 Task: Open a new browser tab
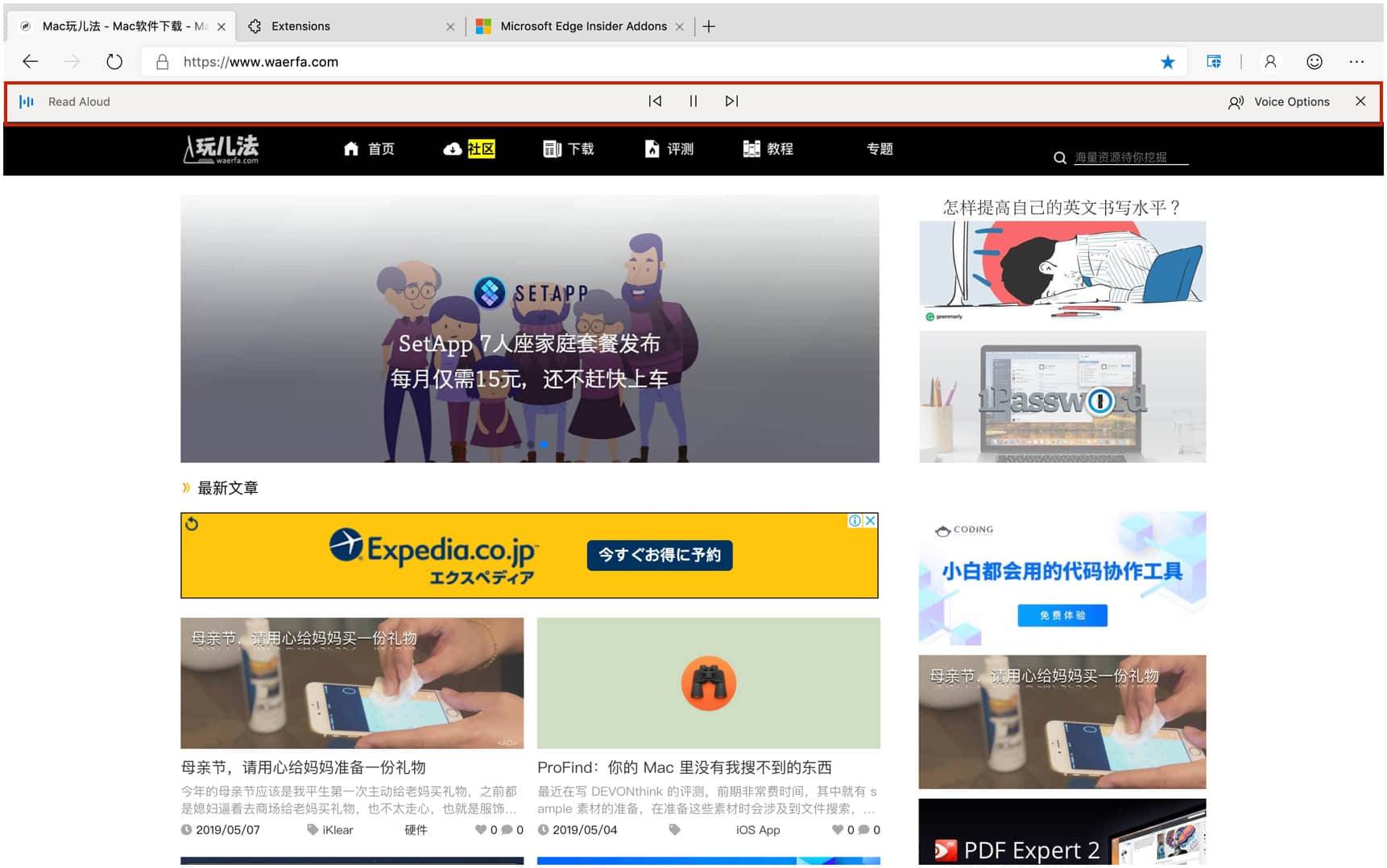tap(709, 27)
